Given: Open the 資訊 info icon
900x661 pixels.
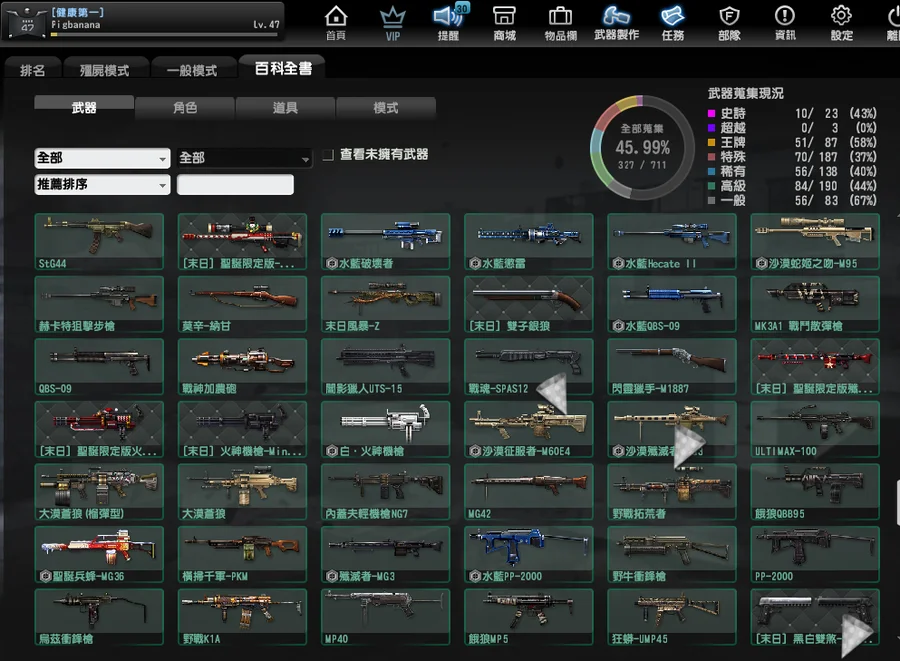Looking at the screenshot, I should [785, 23].
